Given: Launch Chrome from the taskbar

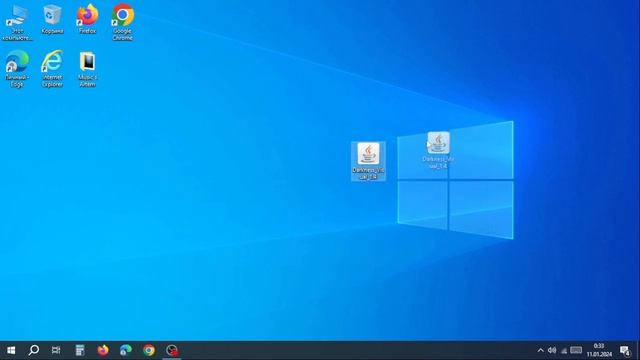Looking at the screenshot, I should [149, 350].
